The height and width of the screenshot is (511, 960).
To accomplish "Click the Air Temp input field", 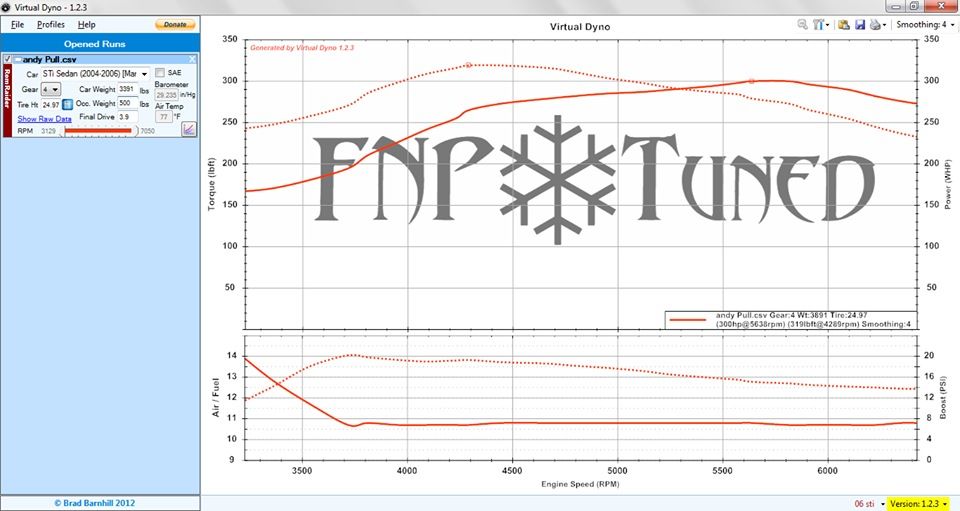I will (x=164, y=116).
